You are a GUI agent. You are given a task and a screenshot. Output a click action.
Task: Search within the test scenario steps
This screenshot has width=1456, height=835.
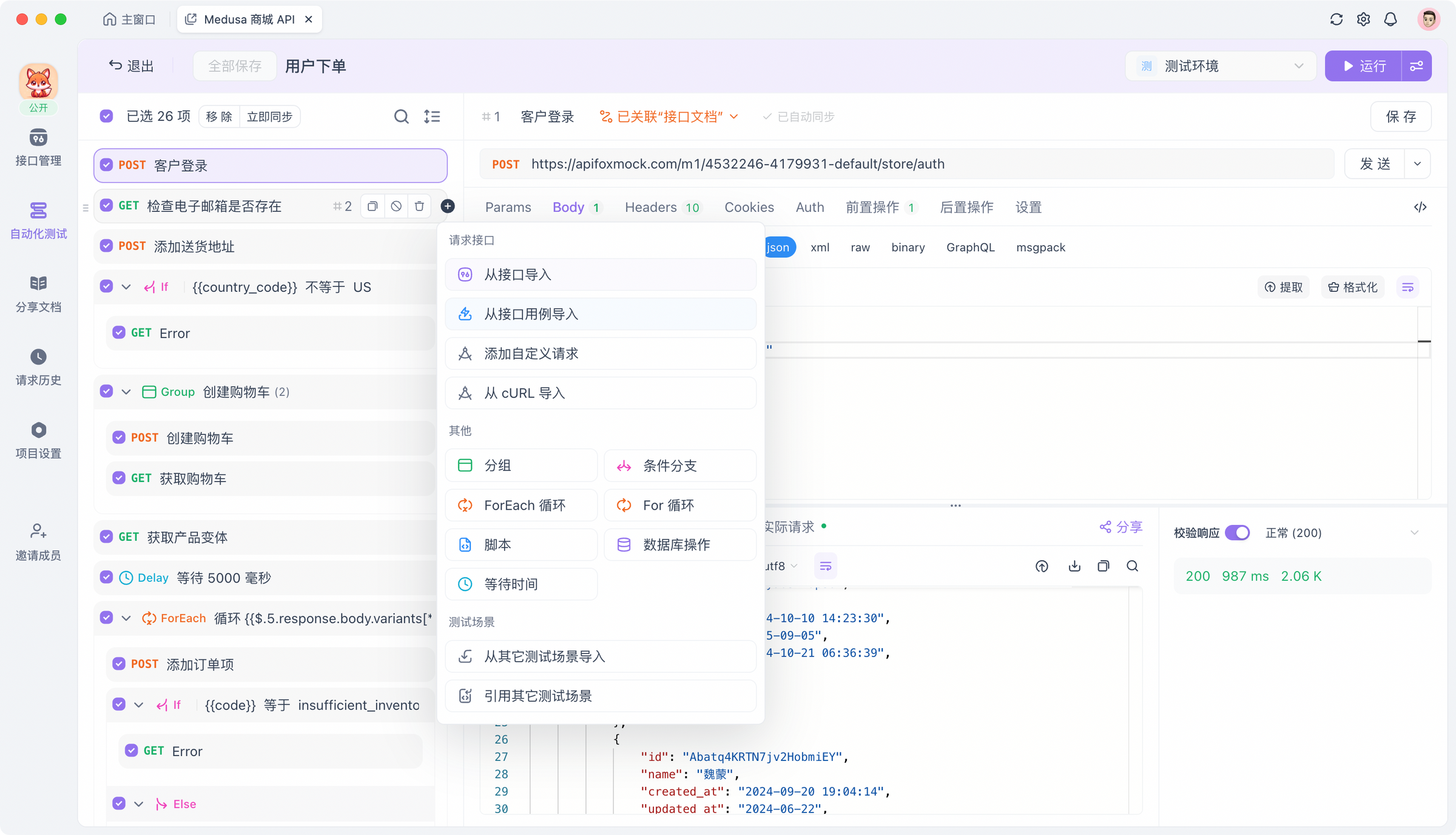(x=402, y=116)
